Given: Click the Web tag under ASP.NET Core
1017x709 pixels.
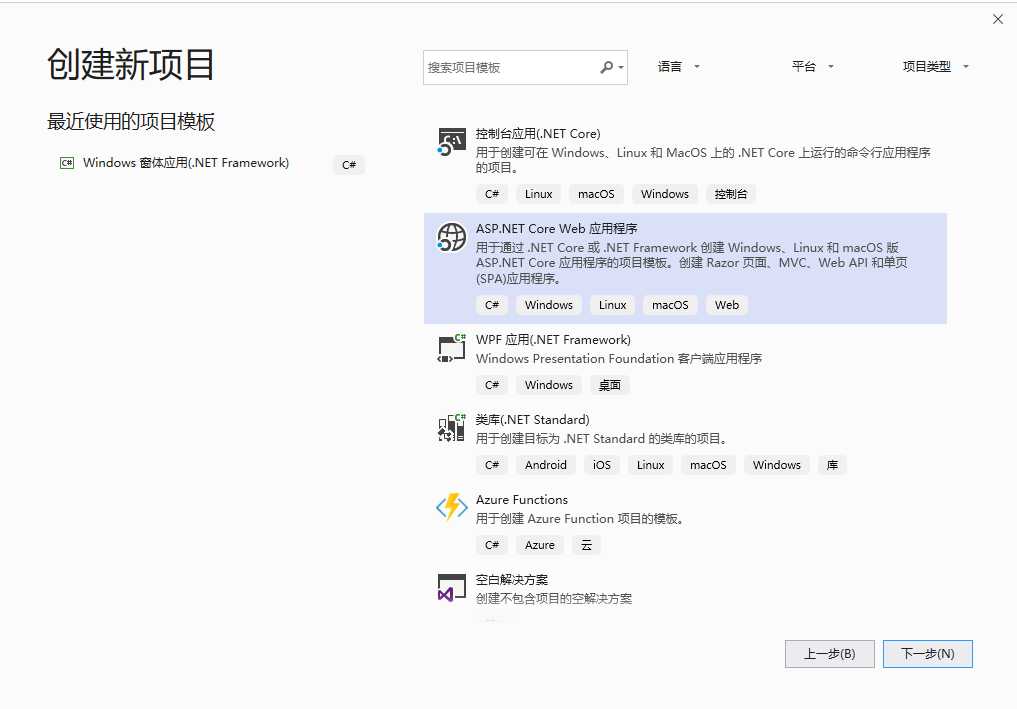Looking at the screenshot, I should (726, 305).
